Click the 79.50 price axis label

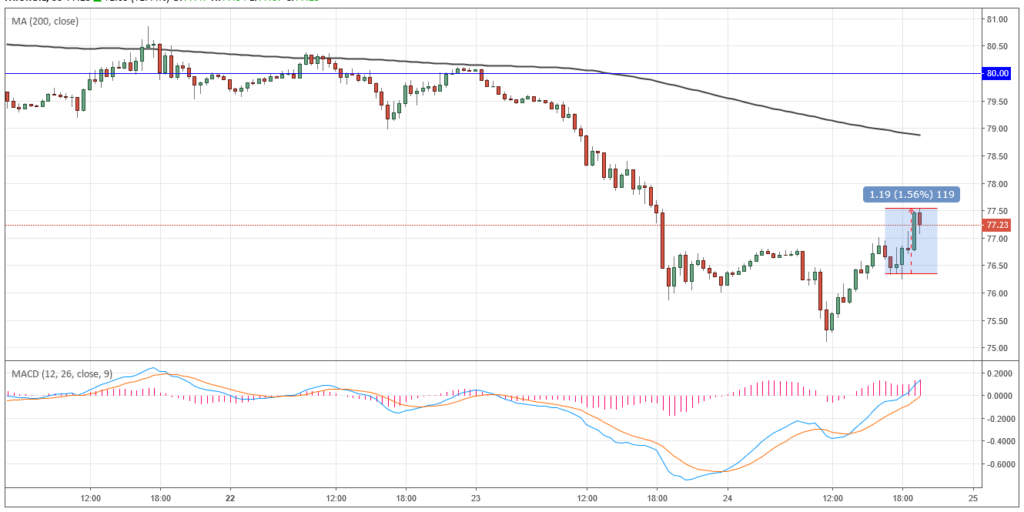[997, 101]
